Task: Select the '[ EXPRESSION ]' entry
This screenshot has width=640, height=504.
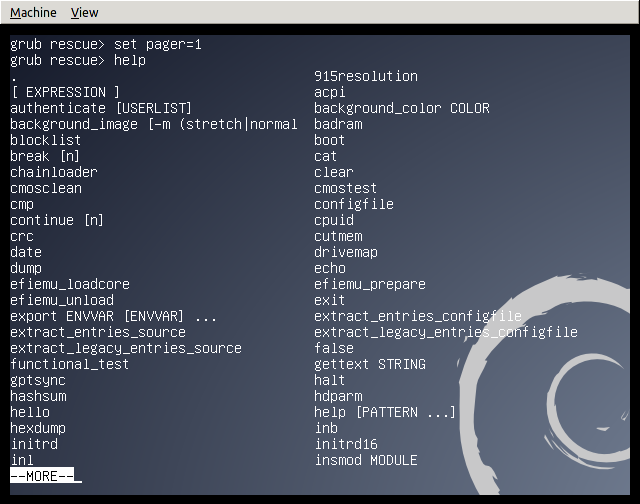Action: pos(65,92)
